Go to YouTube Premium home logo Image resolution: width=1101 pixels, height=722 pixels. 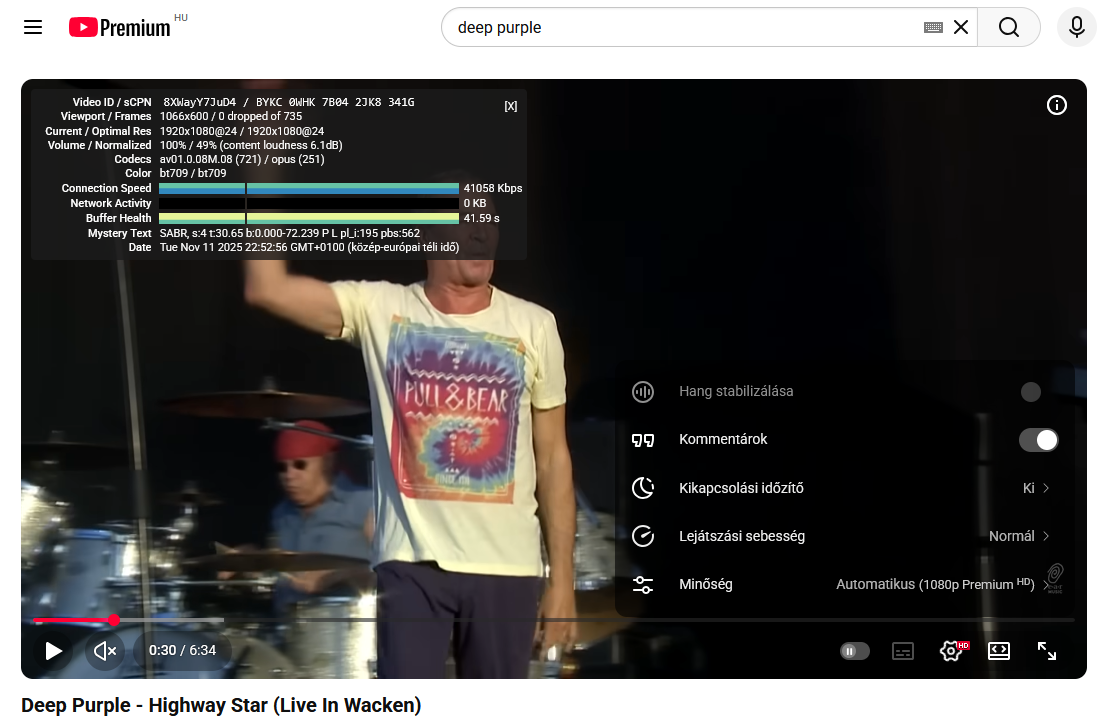pos(119,27)
